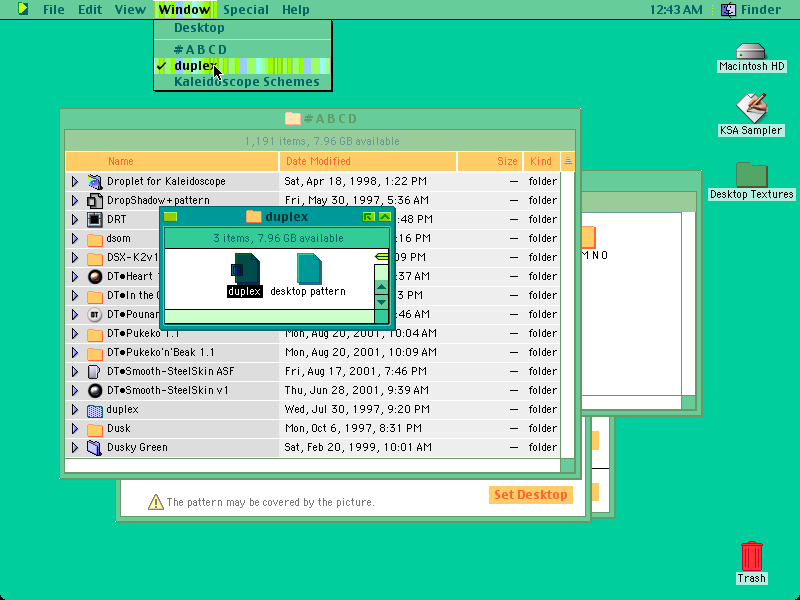Open the View menu

point(130,10)
